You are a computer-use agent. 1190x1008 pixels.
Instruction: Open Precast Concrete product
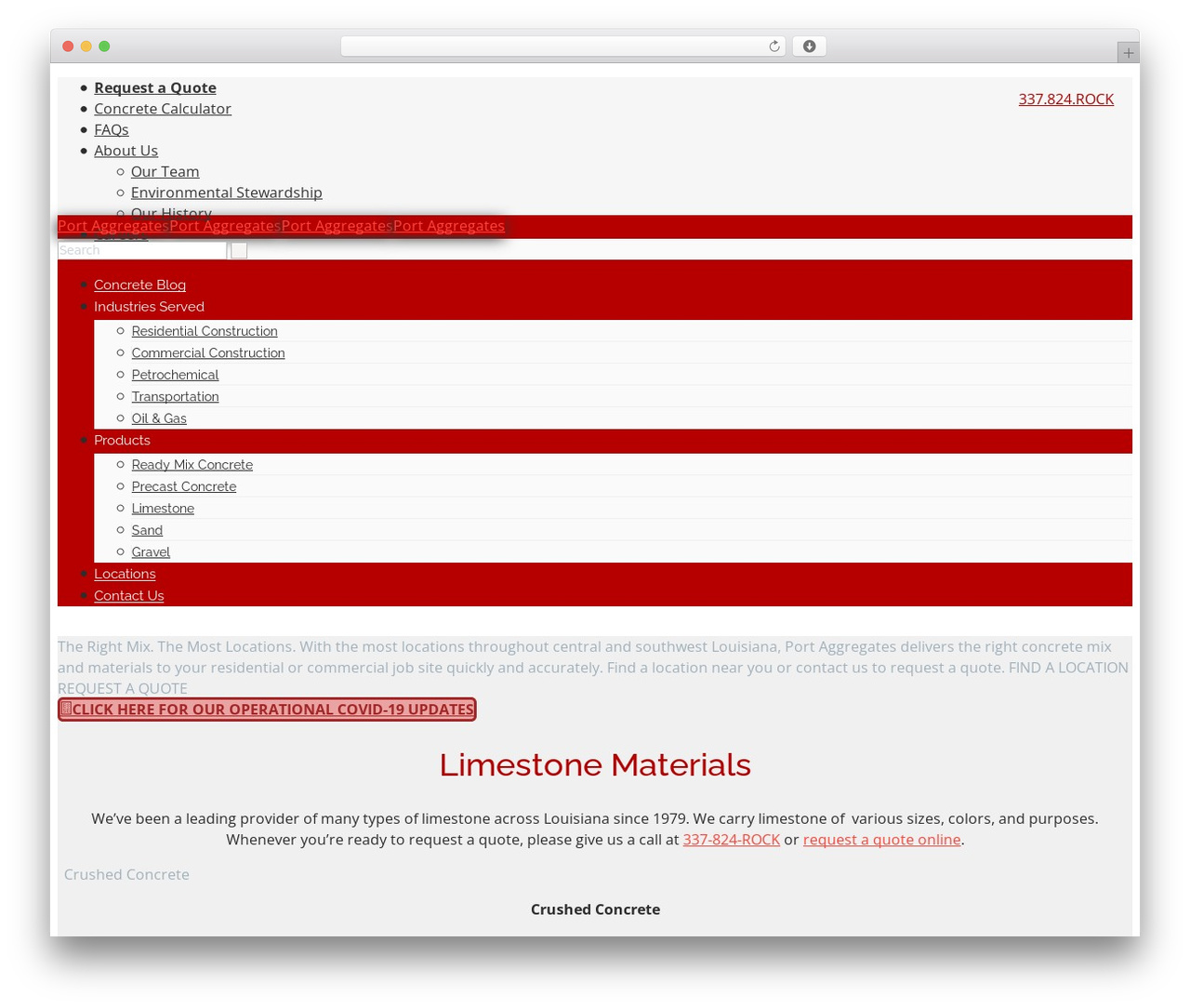pos(184,487)
